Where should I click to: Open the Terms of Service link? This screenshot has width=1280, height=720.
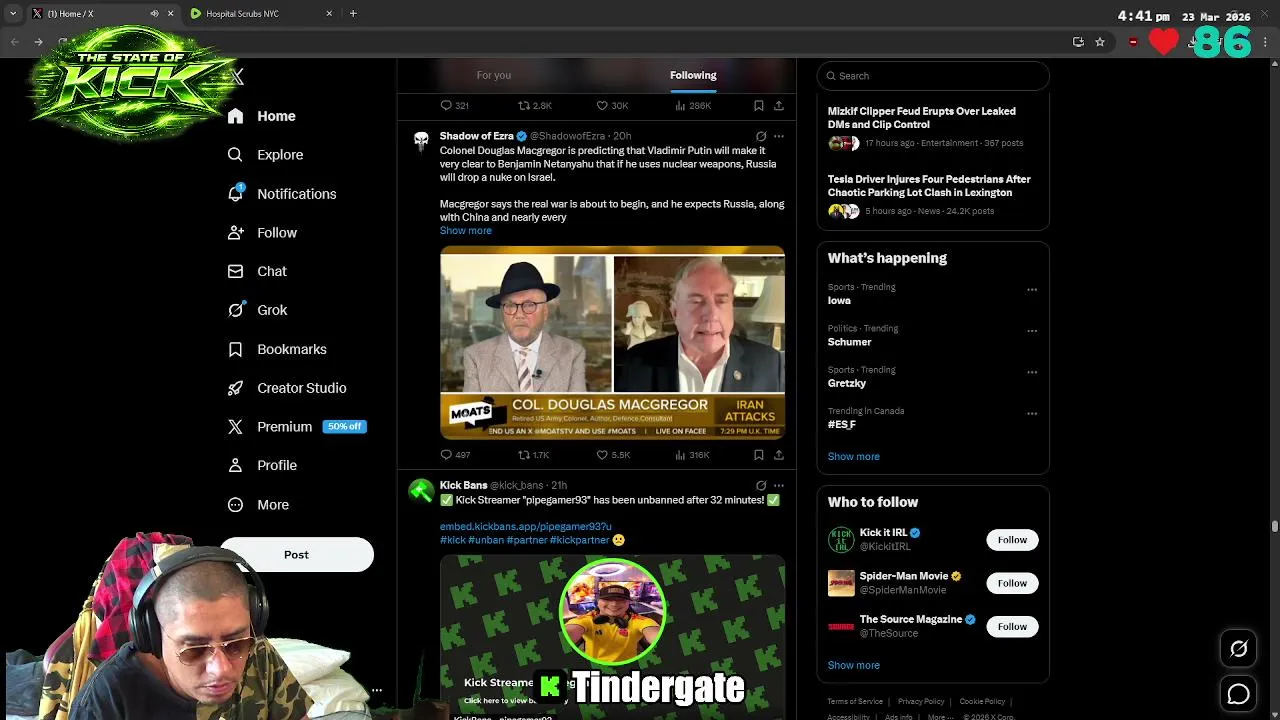855,702
